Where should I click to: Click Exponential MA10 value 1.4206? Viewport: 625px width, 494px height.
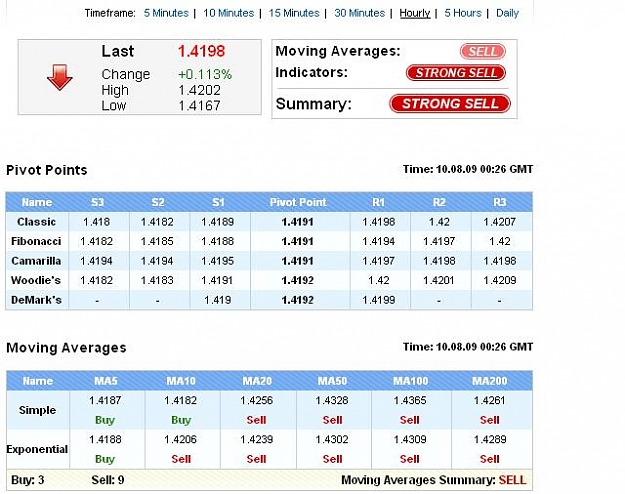point(181,439)
